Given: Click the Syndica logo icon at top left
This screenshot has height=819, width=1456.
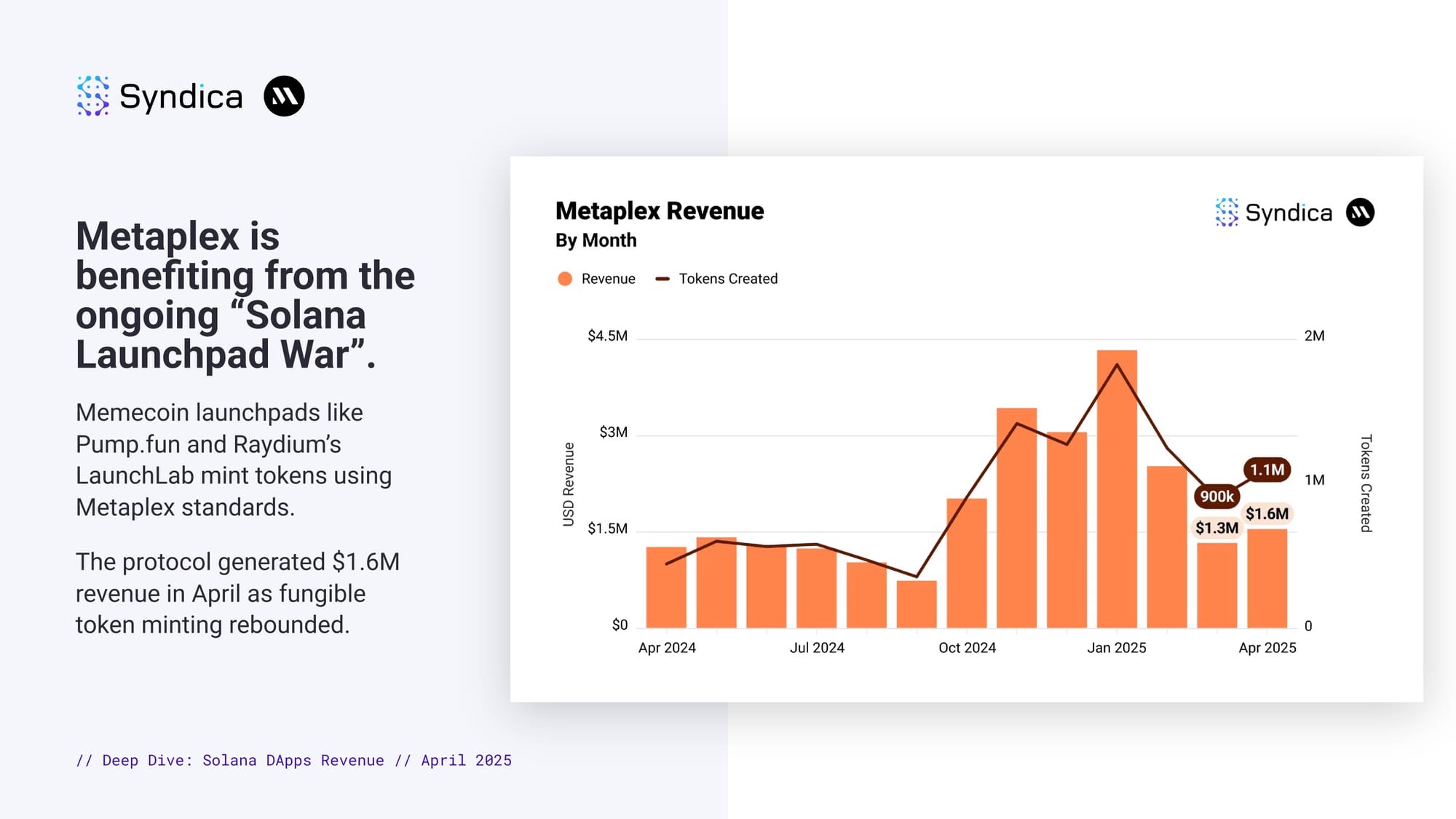Looking at the screenshot, I should tap(92, 96).
